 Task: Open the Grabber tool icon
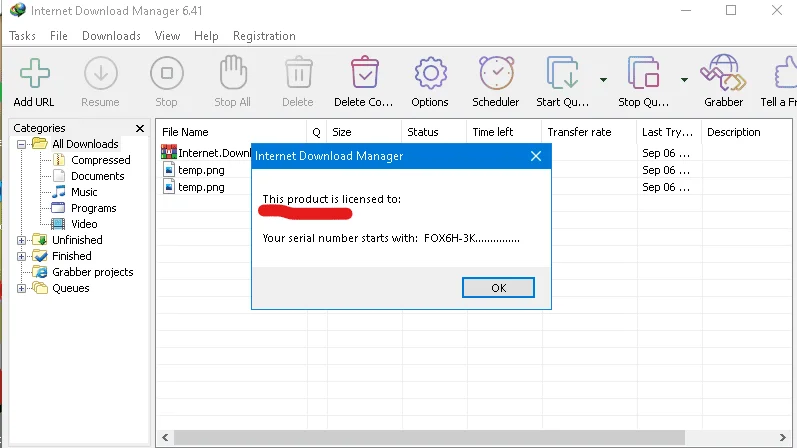point(723,73)
